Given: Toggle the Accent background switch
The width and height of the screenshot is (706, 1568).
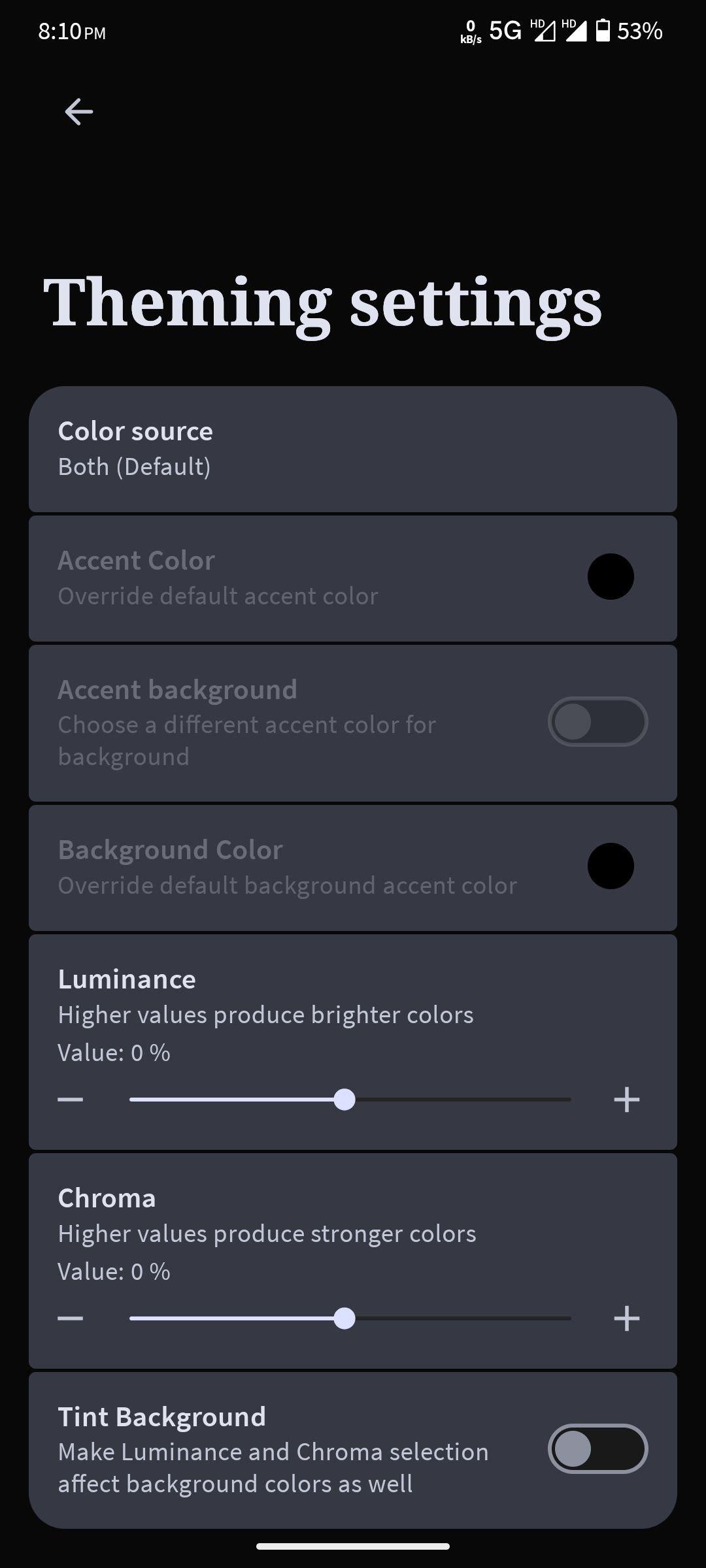Looking at the screenshot, I should [597, 722].
